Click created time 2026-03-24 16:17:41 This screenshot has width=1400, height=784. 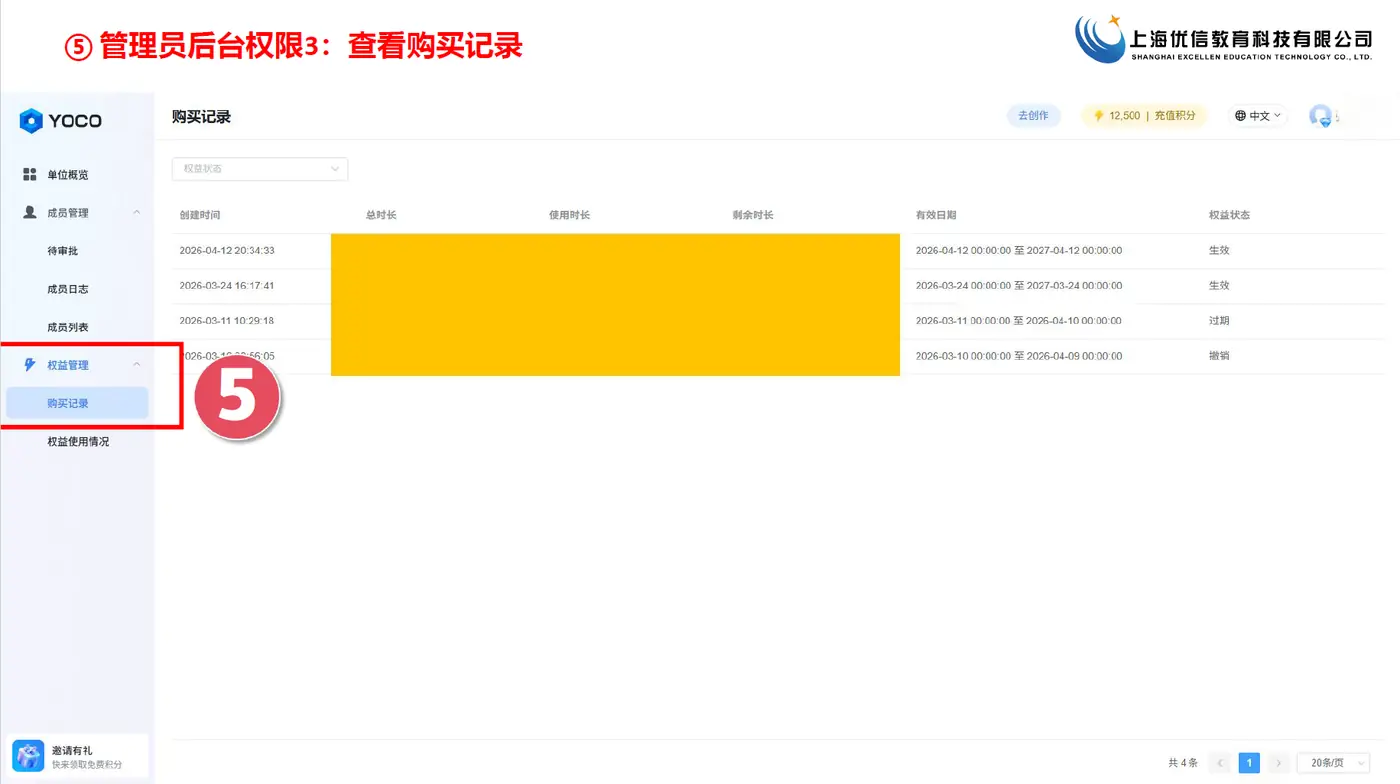tap(227, 285)
